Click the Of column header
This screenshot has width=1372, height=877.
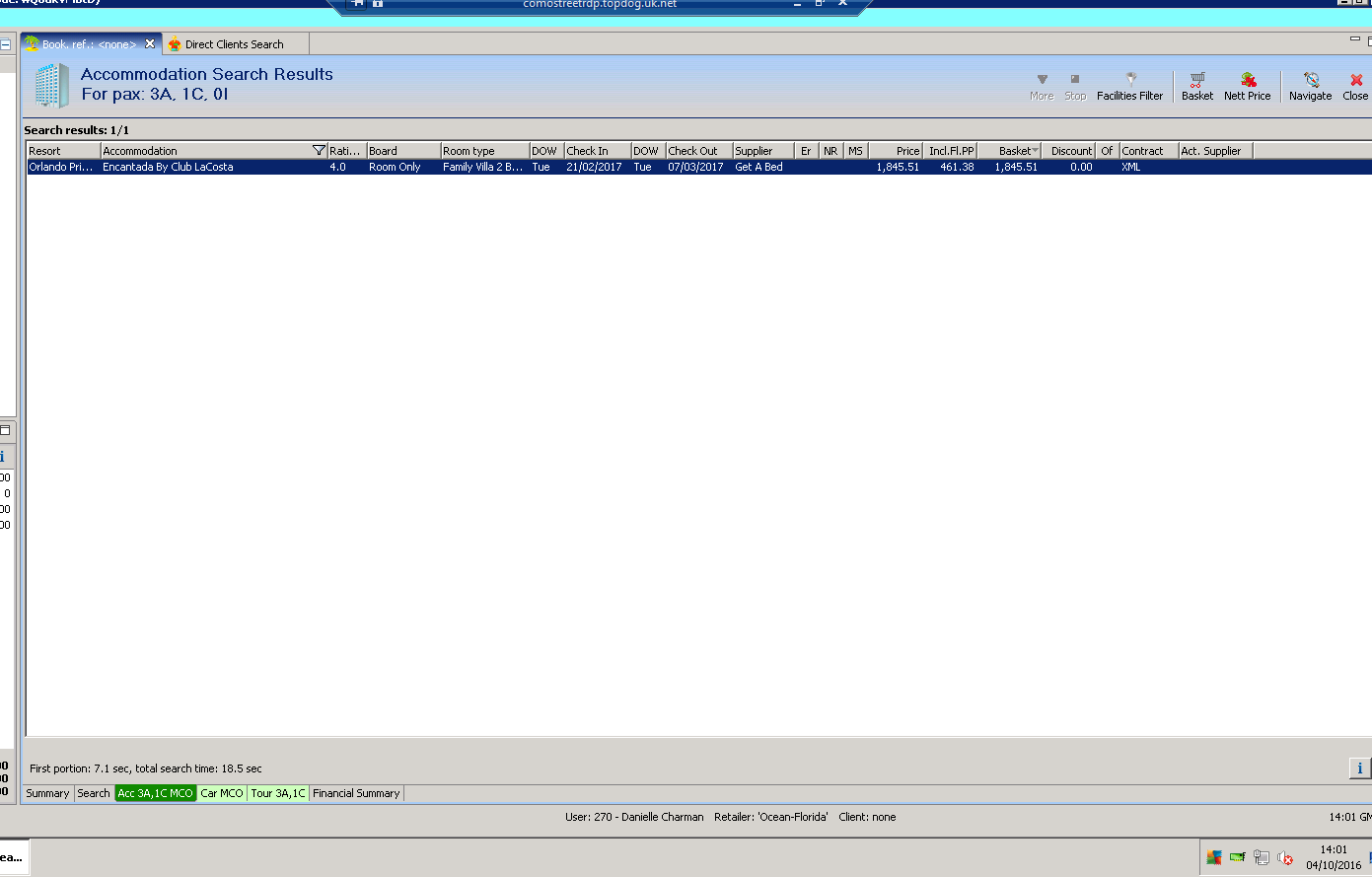(x=1108, y=151)
